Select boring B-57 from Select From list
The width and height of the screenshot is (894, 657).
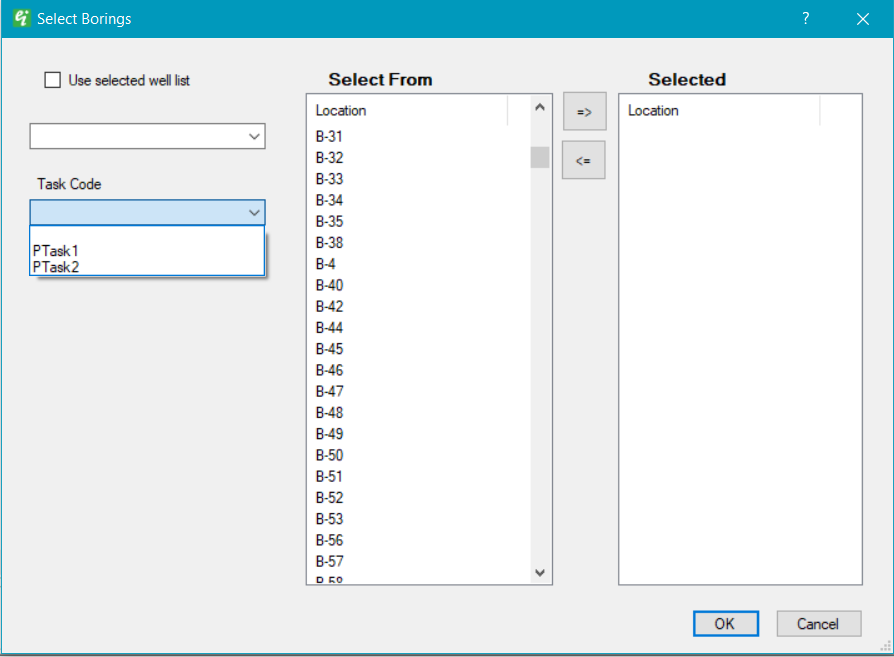[330, 561]
